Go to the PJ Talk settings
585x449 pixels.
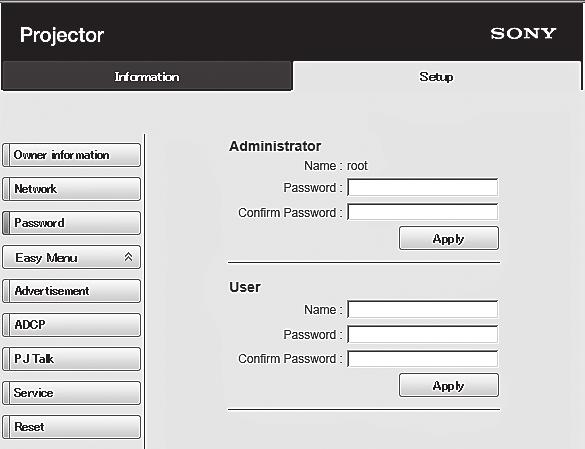(72, 359)
